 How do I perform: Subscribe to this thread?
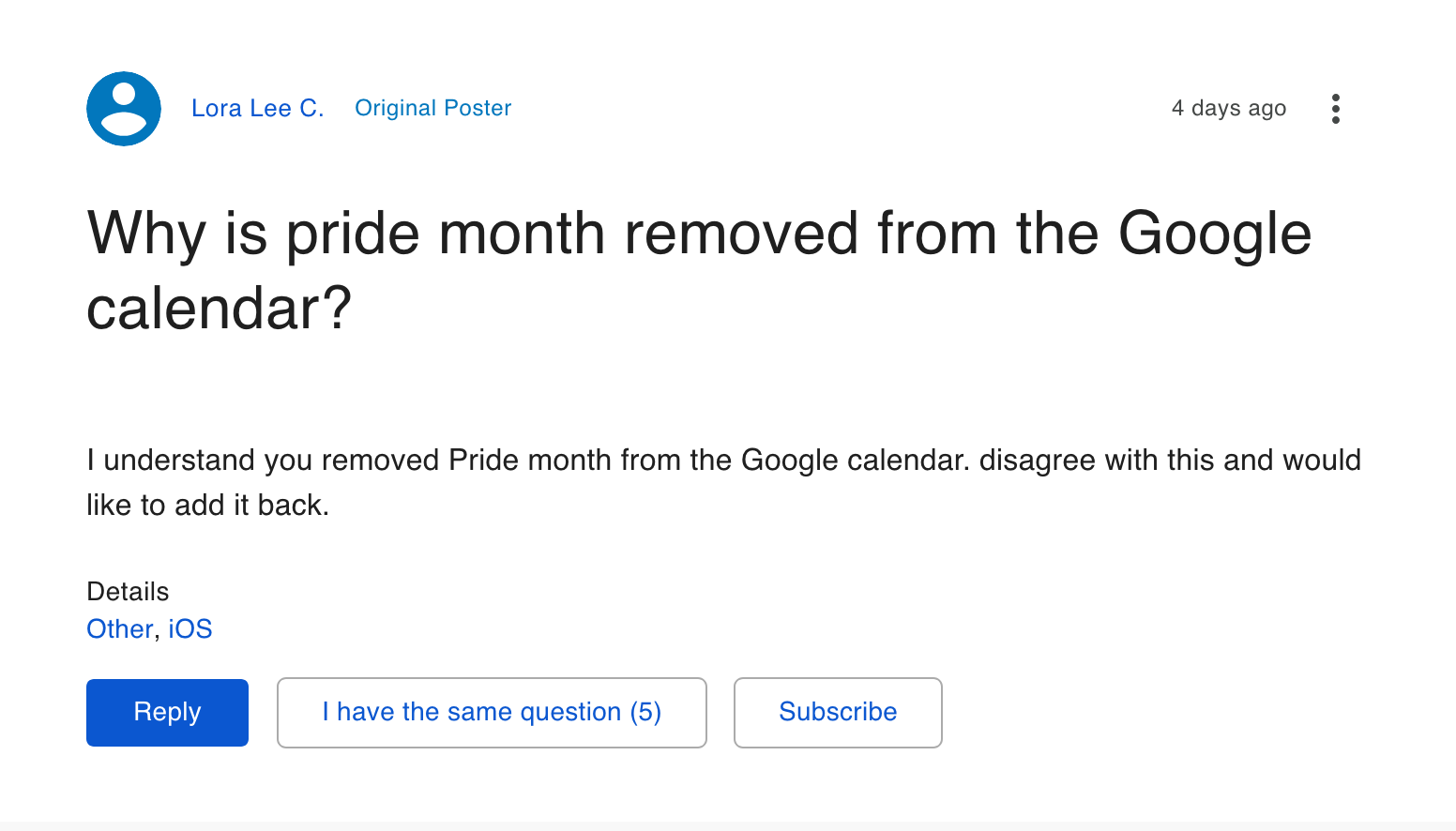(838, 713)
